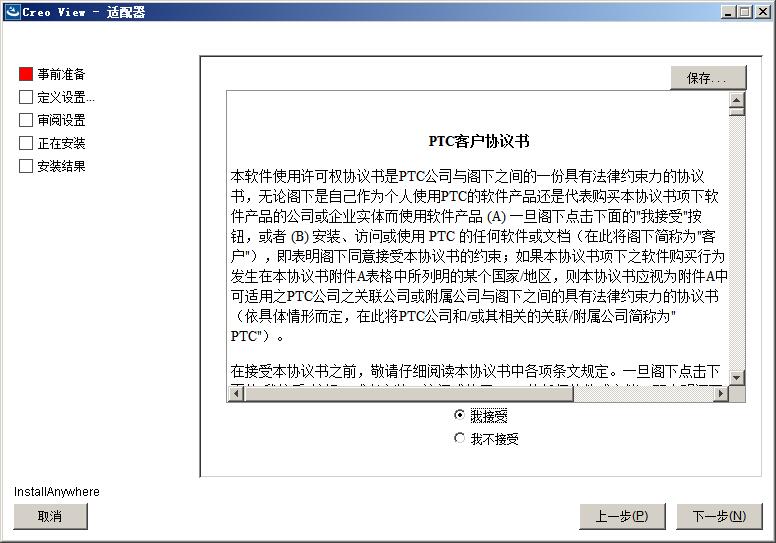Click the horizontal scroll left arrow
This screenshot has height=543, width=776.
pos(235,394)
